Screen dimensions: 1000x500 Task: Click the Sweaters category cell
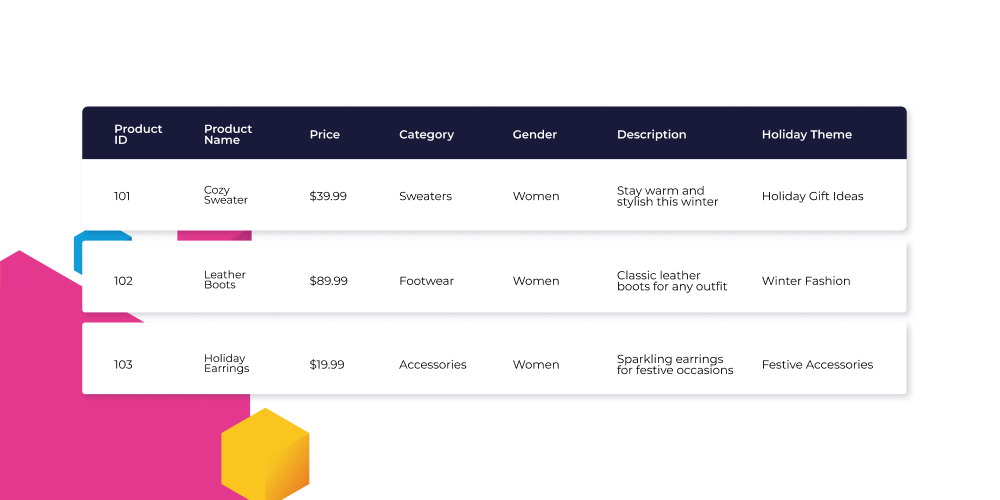(425, 196)
